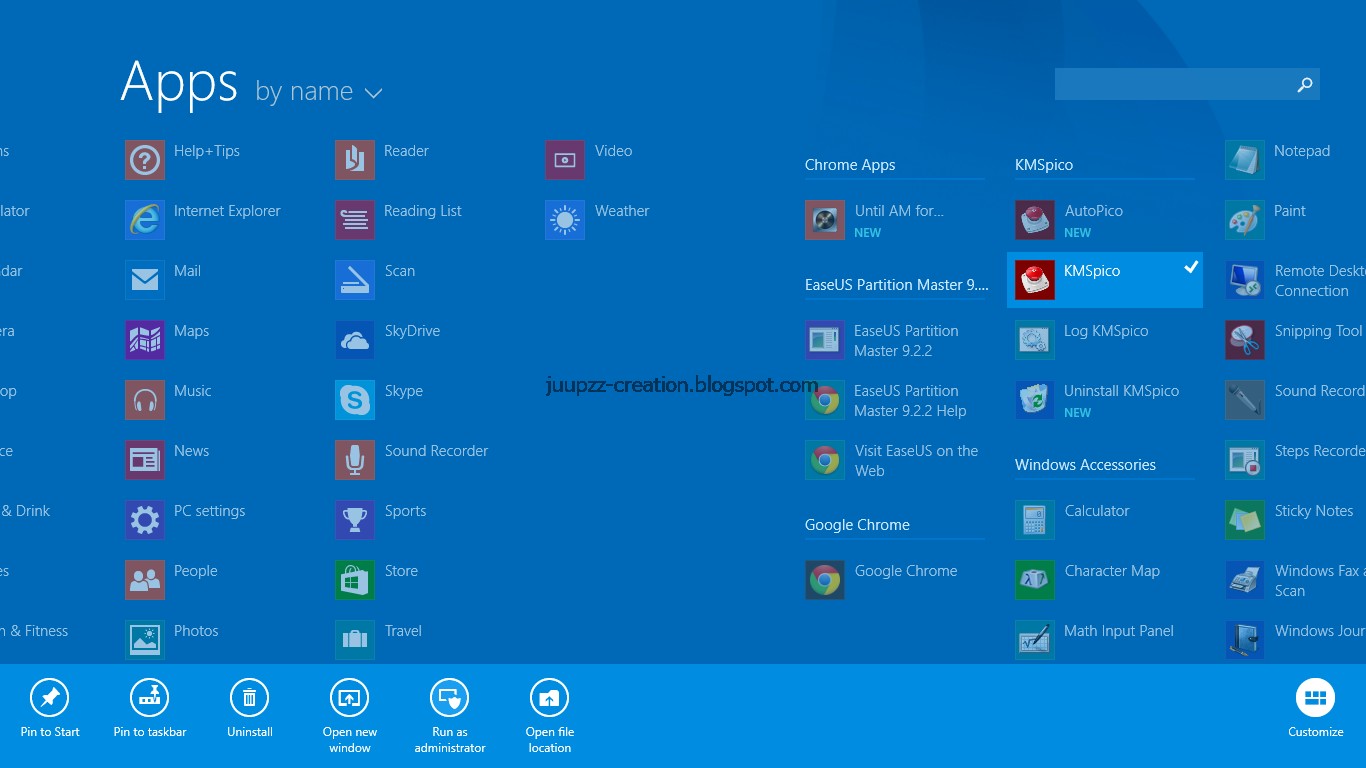Open the Maps app icon
Image resolution: width=1366 pixels, height=768 pixels.
click(x=145, y=340)
